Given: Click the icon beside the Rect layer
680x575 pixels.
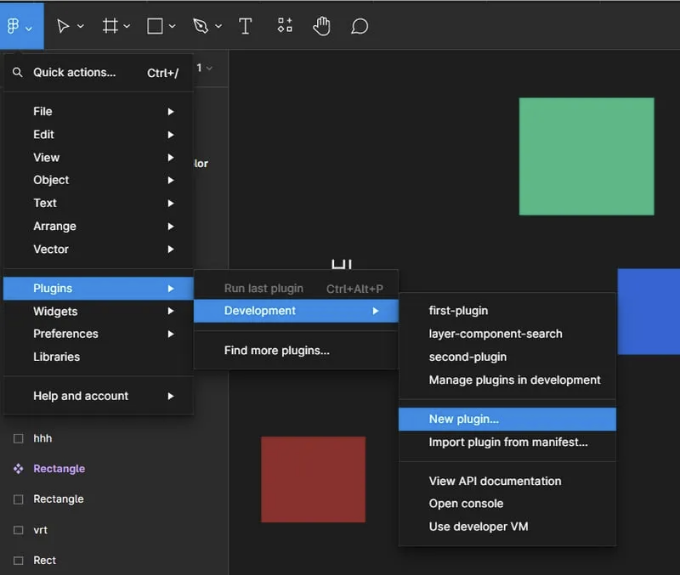Looking at the screenshot, I should 18,560.
